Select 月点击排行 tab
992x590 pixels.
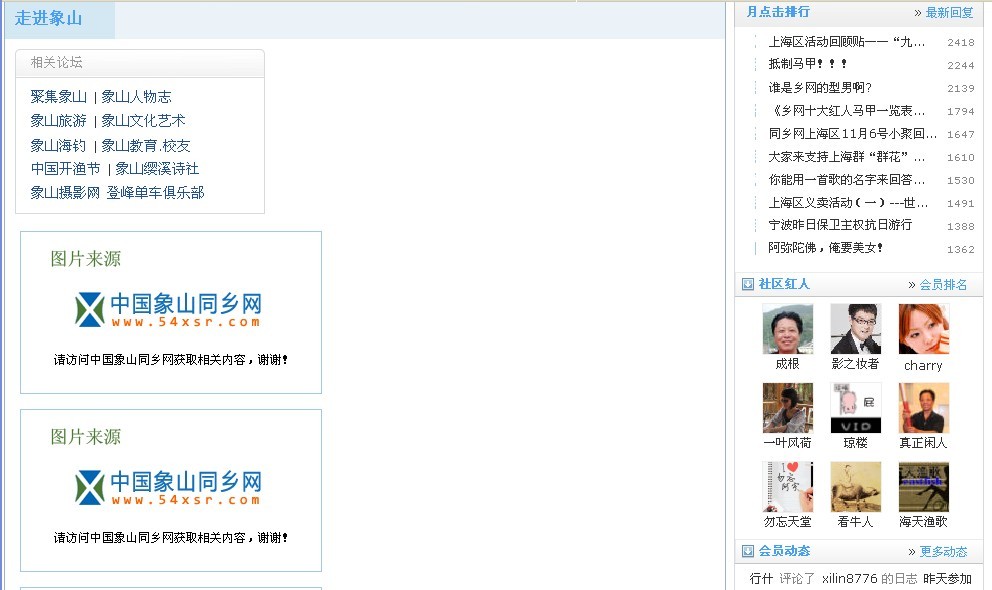(778, 12)
